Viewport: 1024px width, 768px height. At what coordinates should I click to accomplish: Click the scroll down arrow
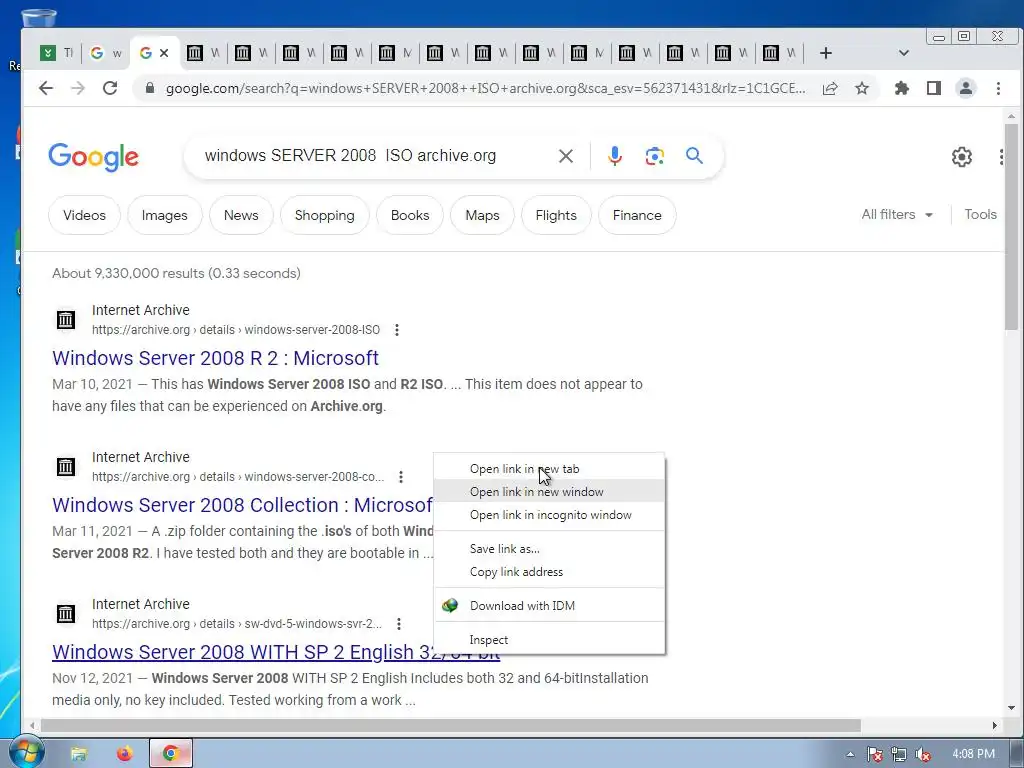pyautogui.click(x=1011, y=707)
